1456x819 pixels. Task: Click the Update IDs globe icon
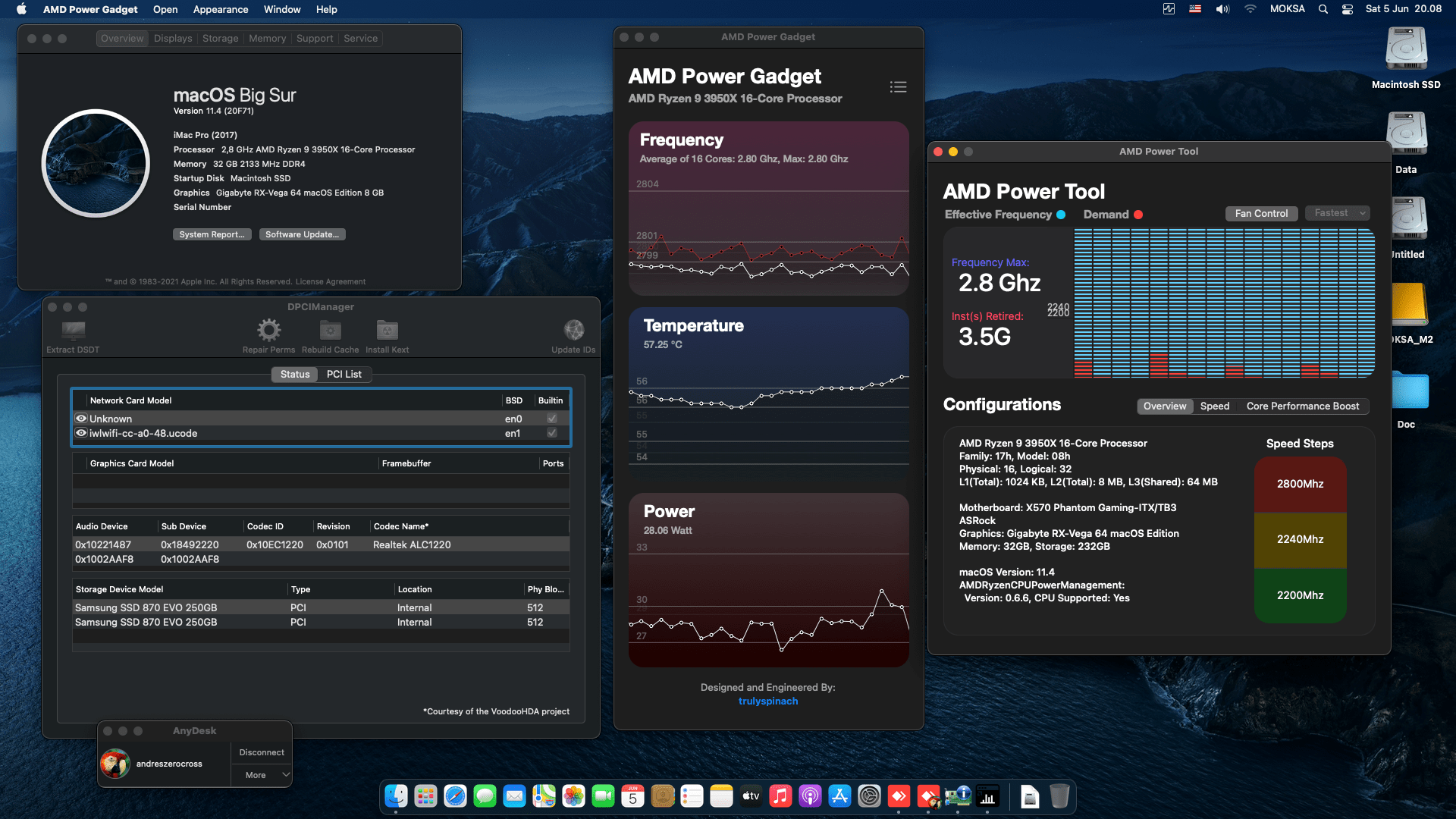(573, 330)
